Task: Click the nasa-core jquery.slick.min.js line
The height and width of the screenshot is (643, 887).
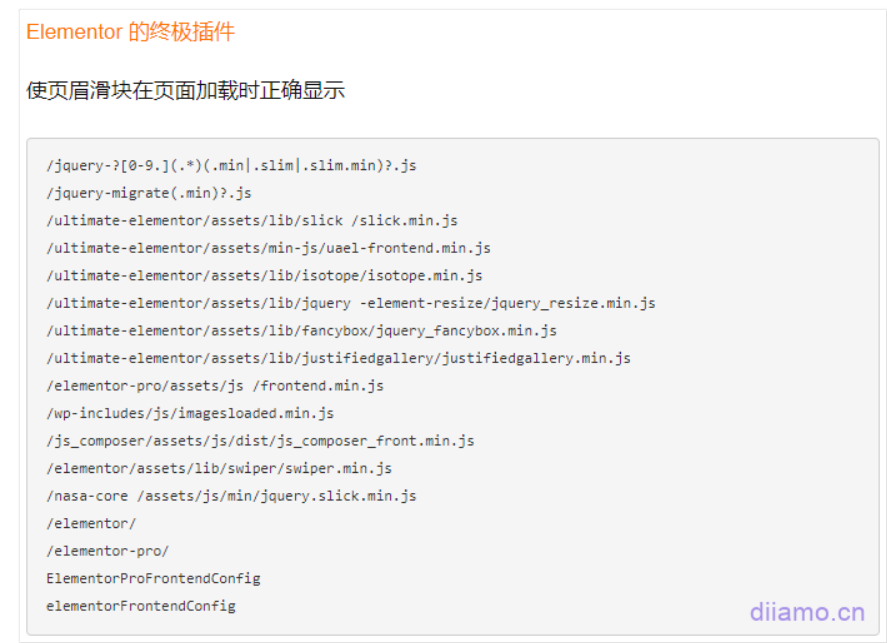Action: 231,496
